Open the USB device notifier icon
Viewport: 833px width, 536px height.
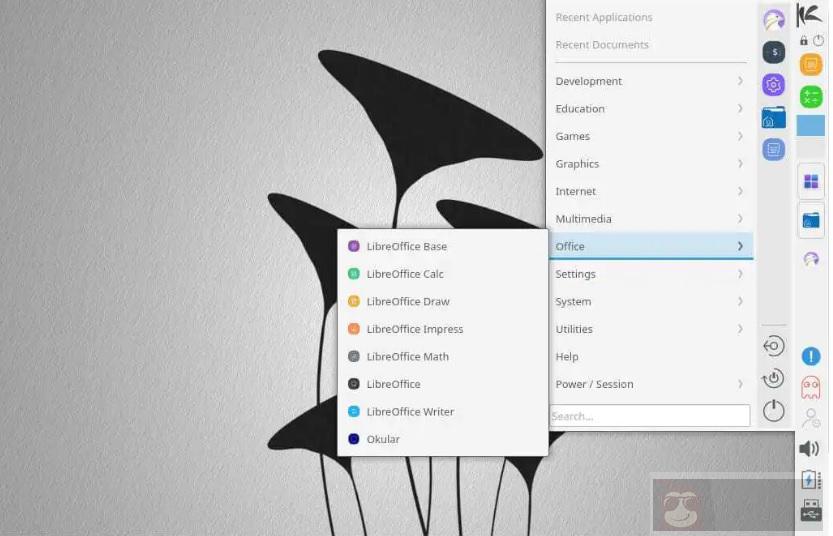point(811,510)
